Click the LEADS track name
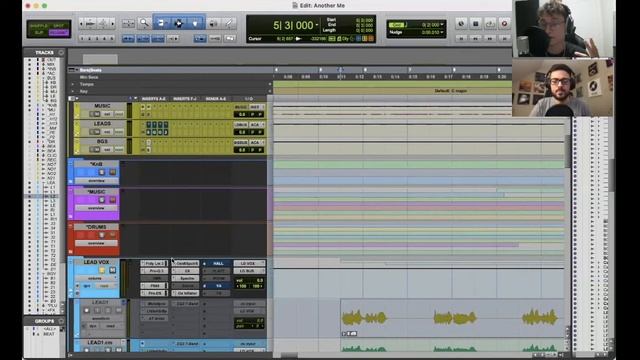Image resolution: width=640 pixels, height=360 pixels. (x=102, y=123)
